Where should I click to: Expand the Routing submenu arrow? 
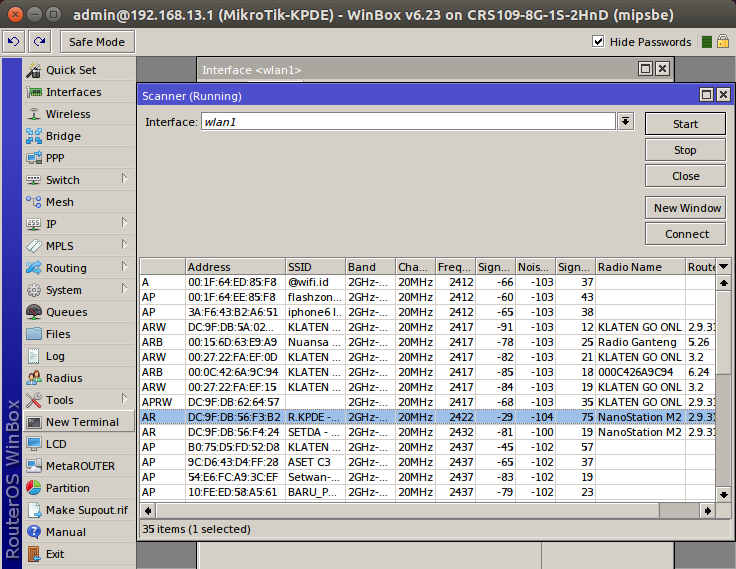[124, 267]
